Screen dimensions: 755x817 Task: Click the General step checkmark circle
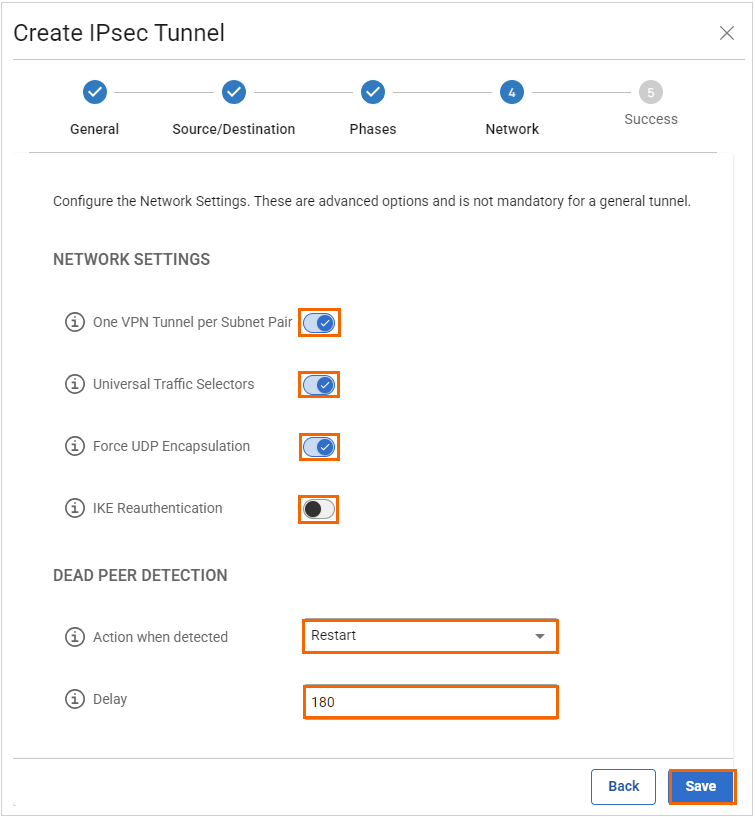point(95,92)
